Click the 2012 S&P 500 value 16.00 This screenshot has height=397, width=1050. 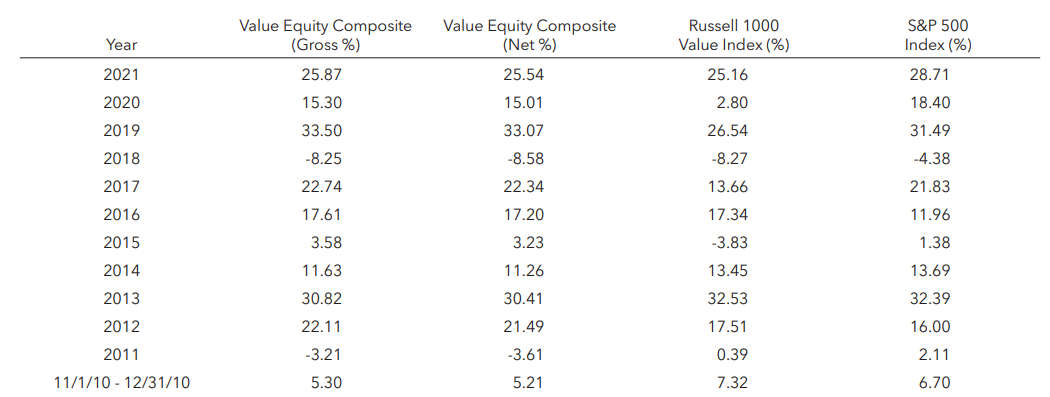(x=931, y=327)
